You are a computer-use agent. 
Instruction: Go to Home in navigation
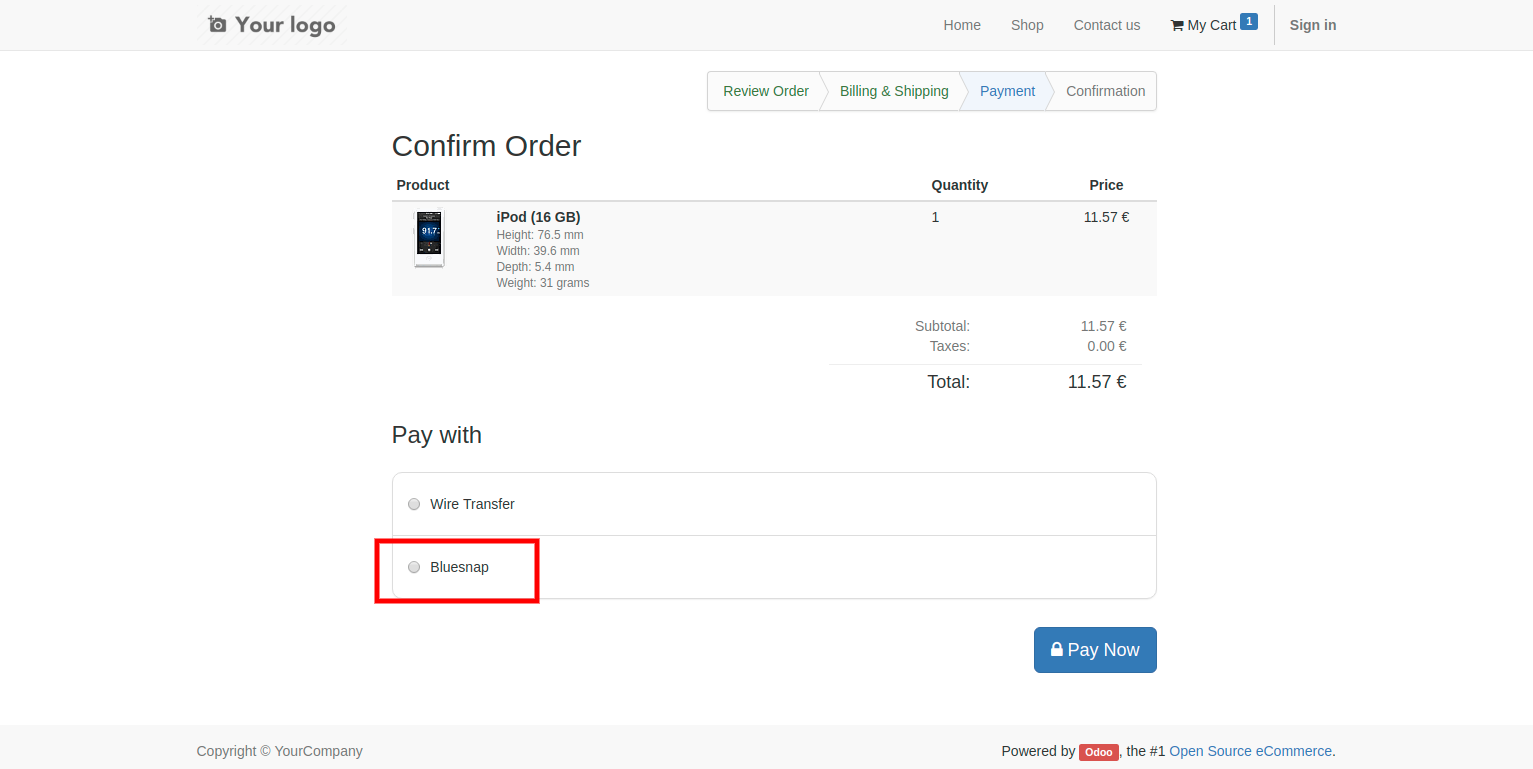(x=962, y=25)
